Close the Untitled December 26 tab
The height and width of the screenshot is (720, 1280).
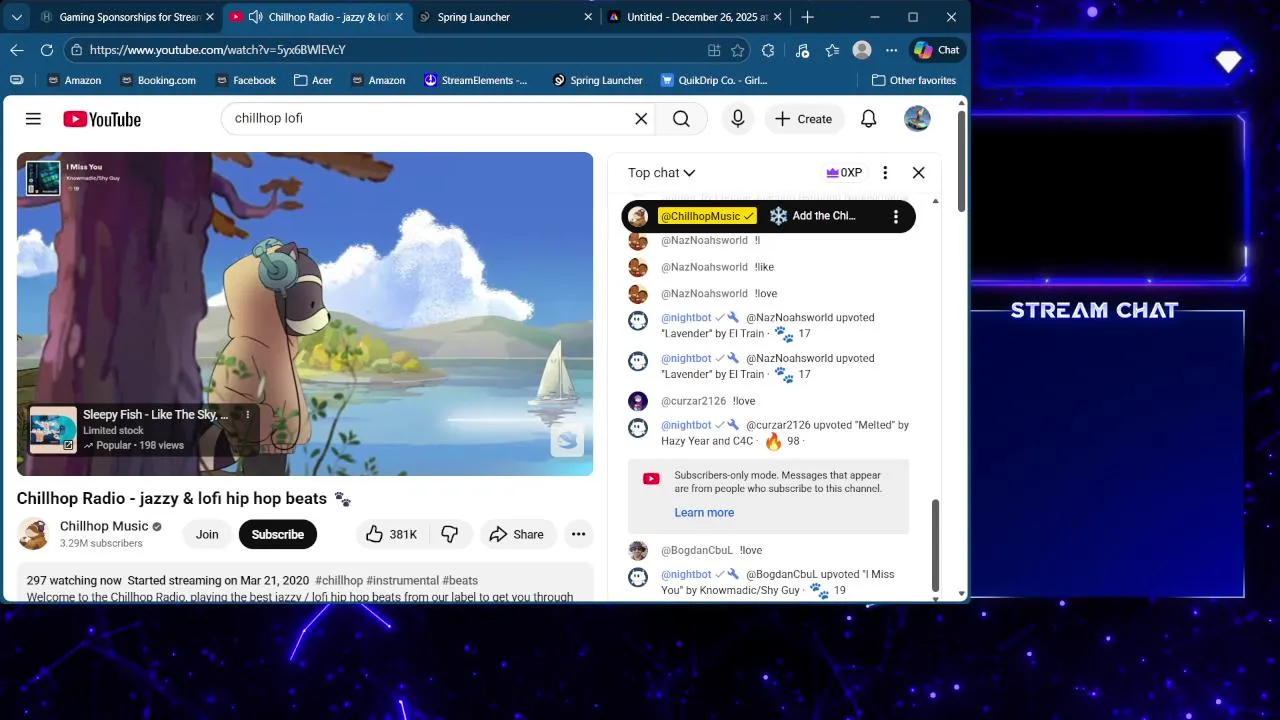778,17
